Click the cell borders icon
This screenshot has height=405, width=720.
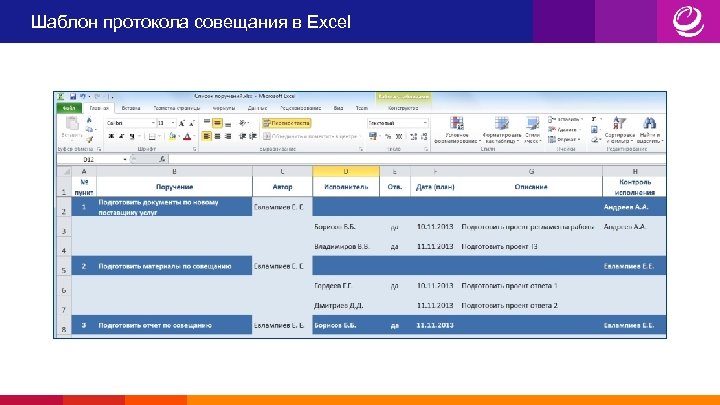pos(152,136)
